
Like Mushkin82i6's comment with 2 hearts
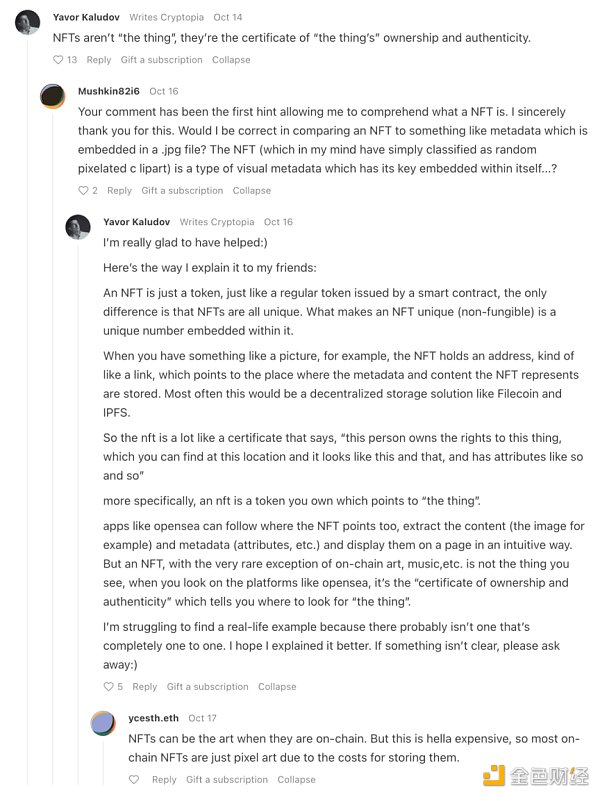tap(84, 191)
